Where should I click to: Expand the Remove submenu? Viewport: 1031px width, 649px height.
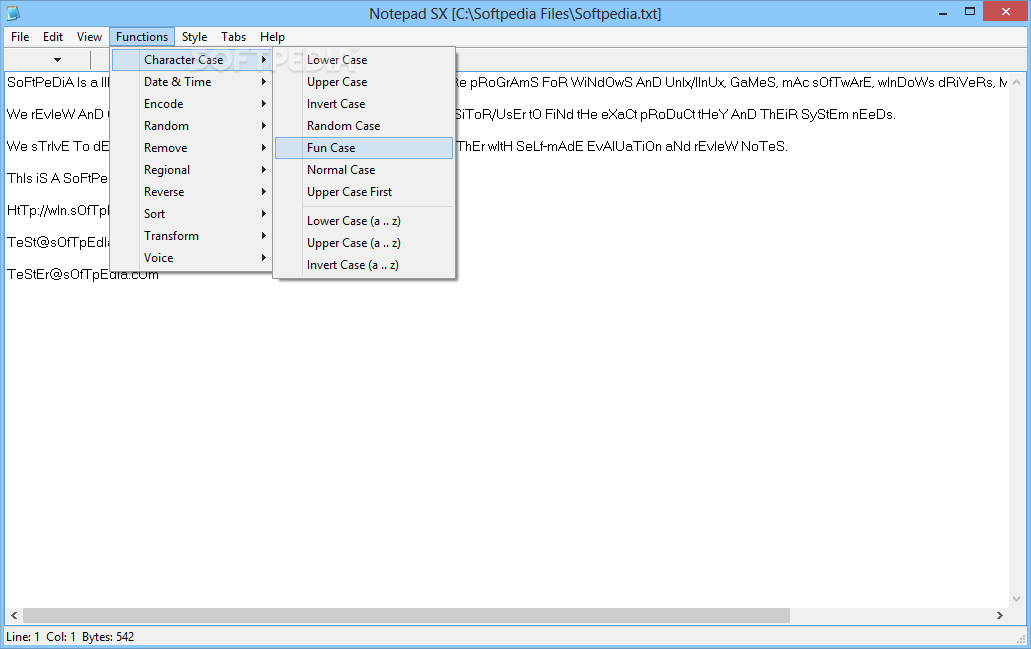192,148
